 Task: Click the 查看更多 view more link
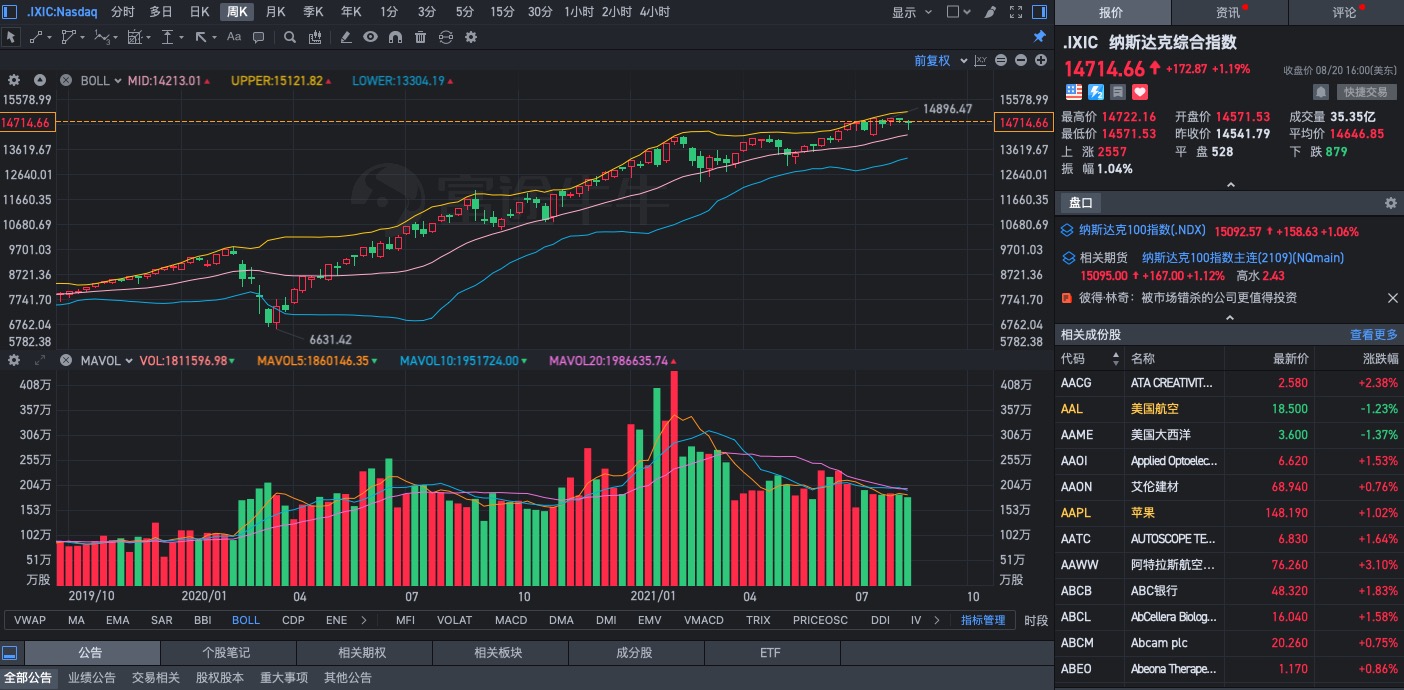tap(1373, 335)
